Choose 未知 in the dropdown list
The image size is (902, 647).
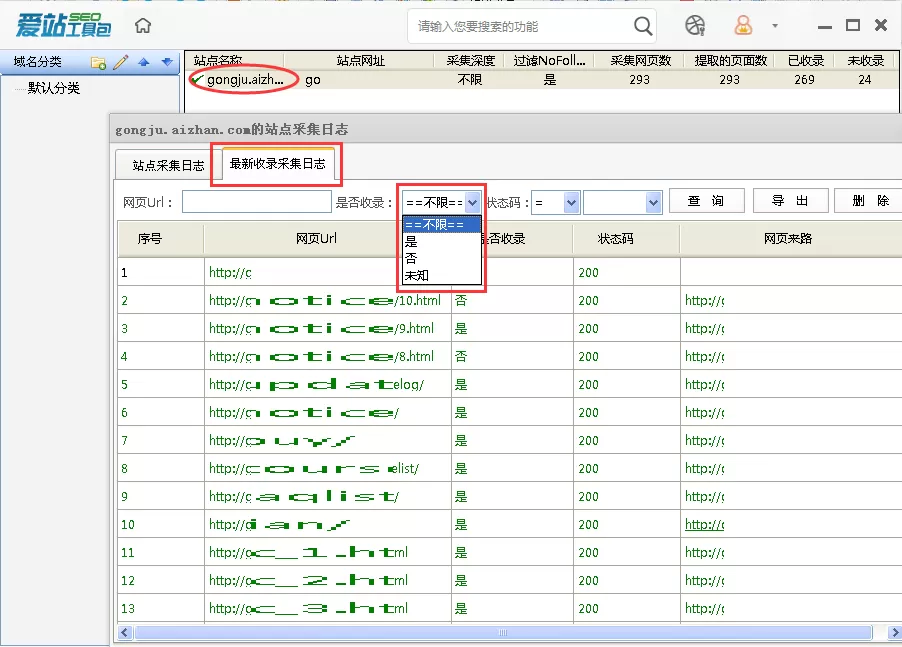click(441, 275)
